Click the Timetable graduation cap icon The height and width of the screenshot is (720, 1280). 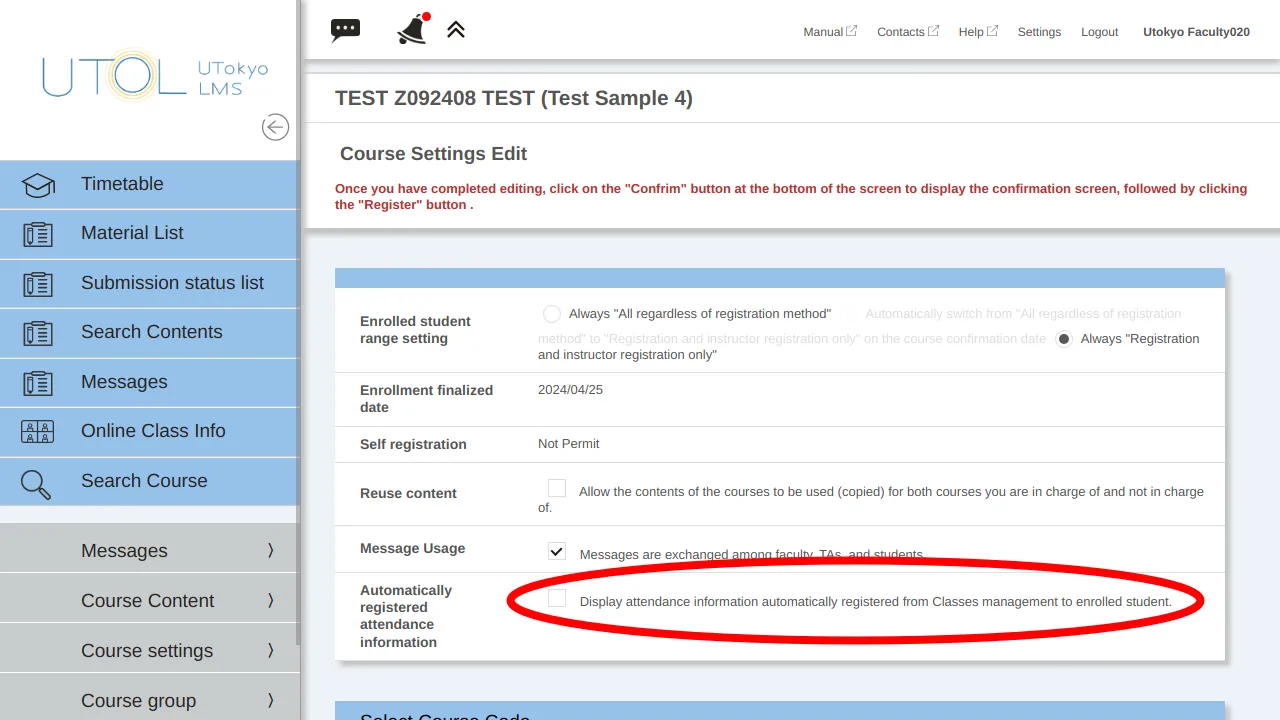coord(38,185)
